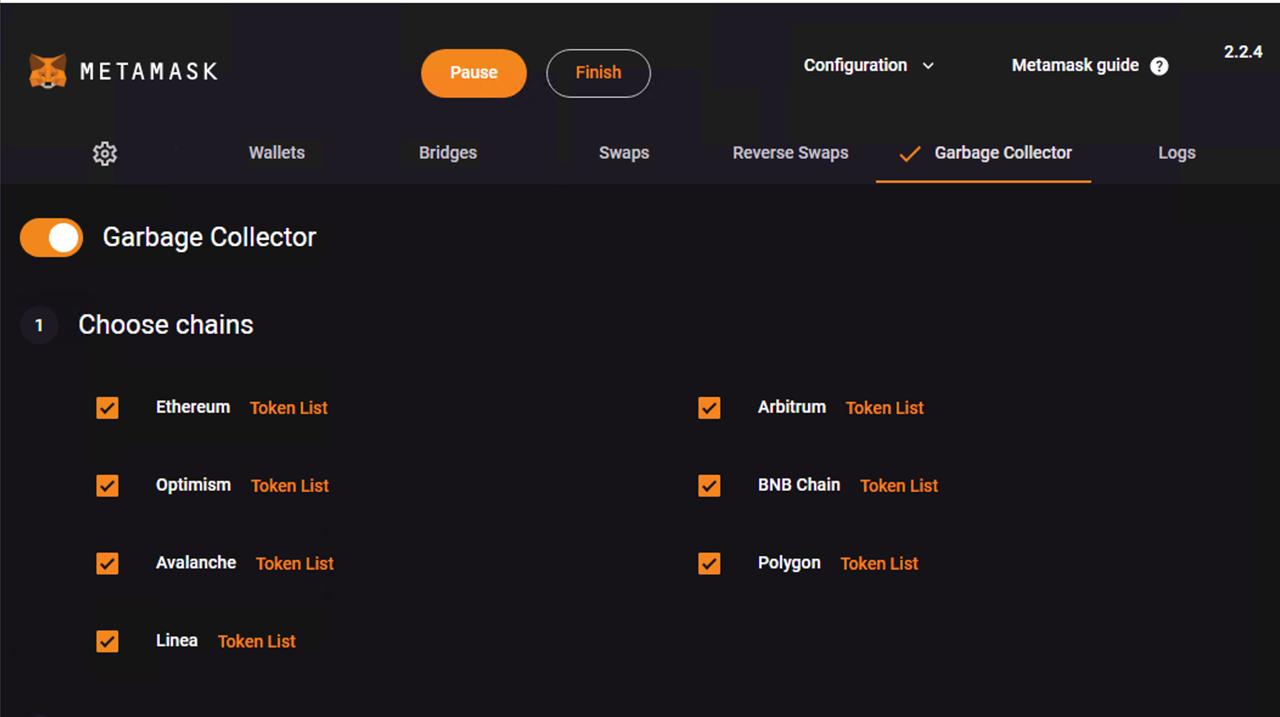This screenshot has height=717, width=1280.
Task: Open the BNB Chain Token List
Action: (899, 486)
